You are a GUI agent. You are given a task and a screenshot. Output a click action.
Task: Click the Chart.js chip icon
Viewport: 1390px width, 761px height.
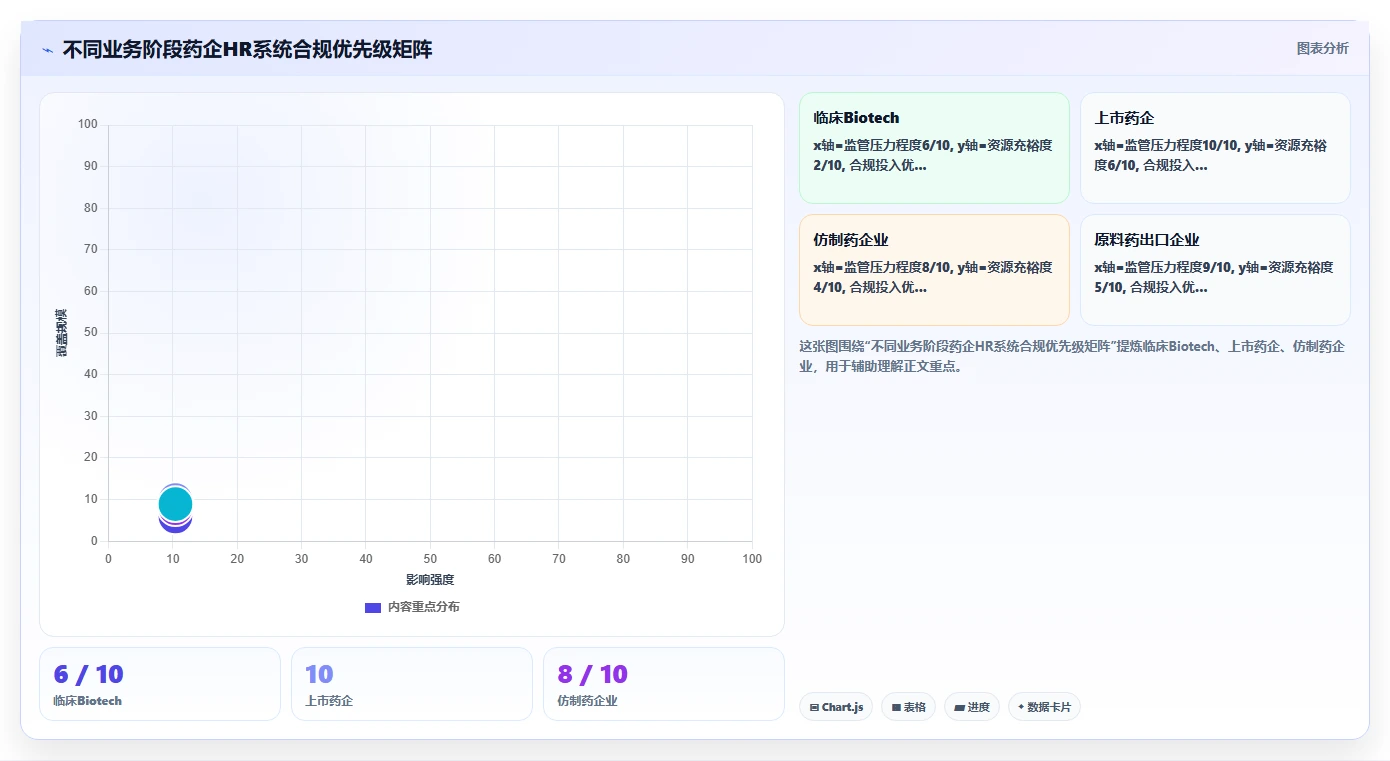click(x=814, y=707)
